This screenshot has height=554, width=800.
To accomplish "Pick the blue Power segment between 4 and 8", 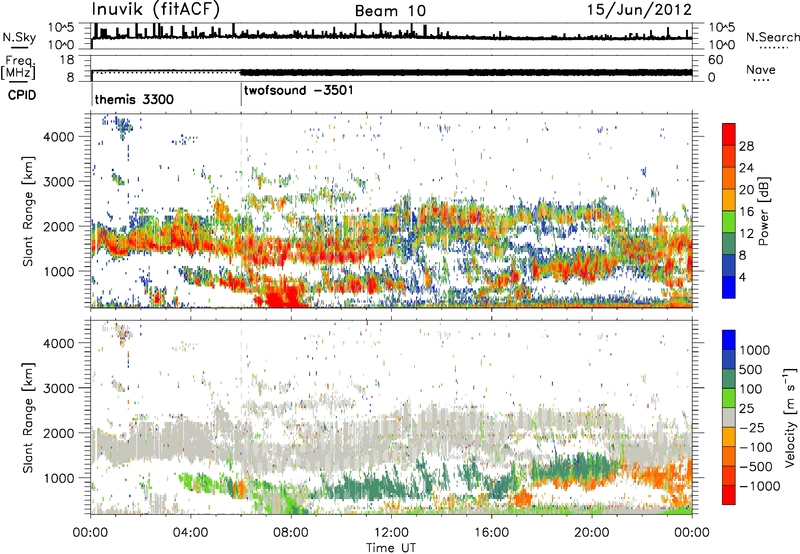I will click(729, 265).
